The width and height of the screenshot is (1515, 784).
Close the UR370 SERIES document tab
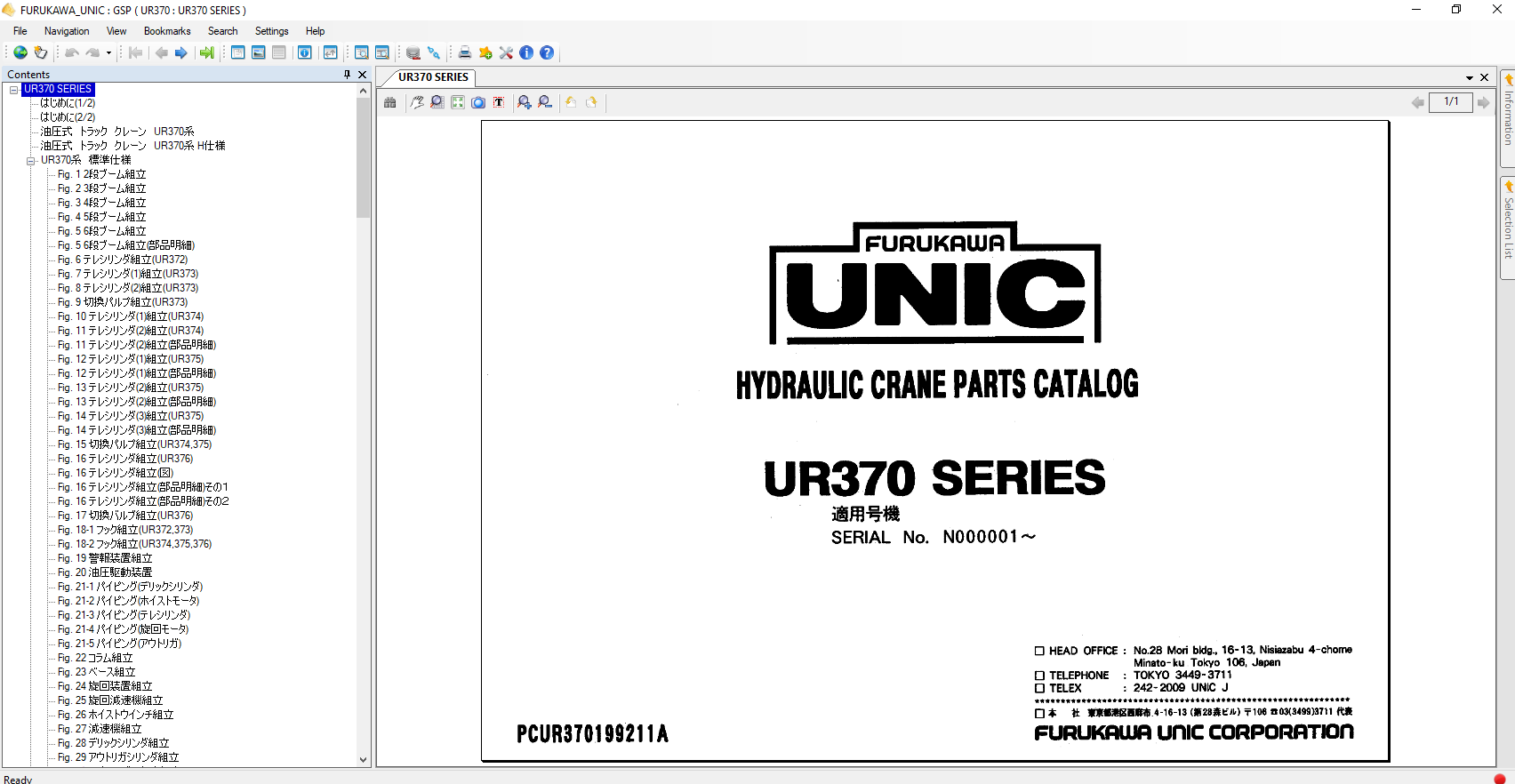pos(1485,77)
